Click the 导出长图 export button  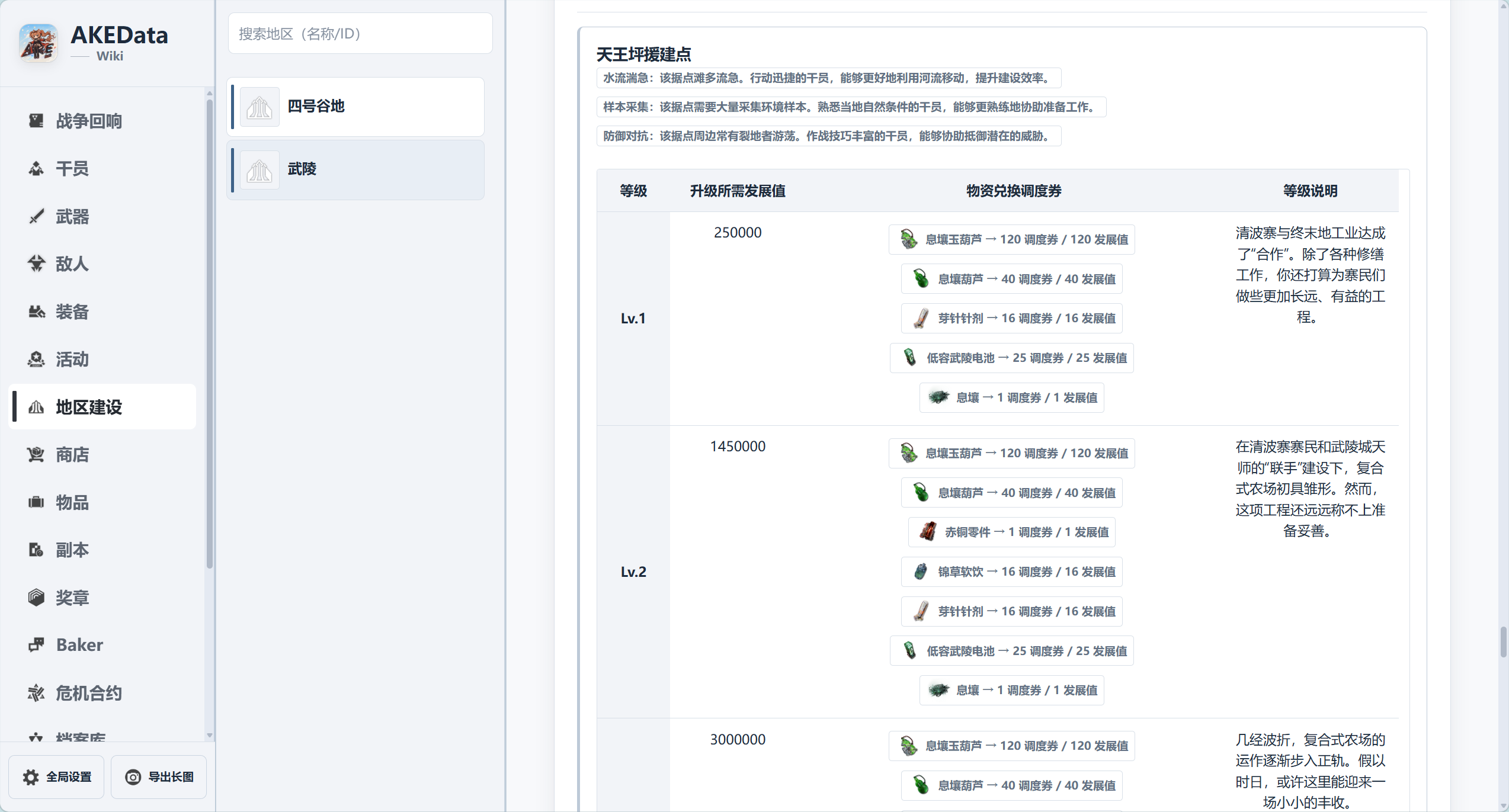click(159, 777)
